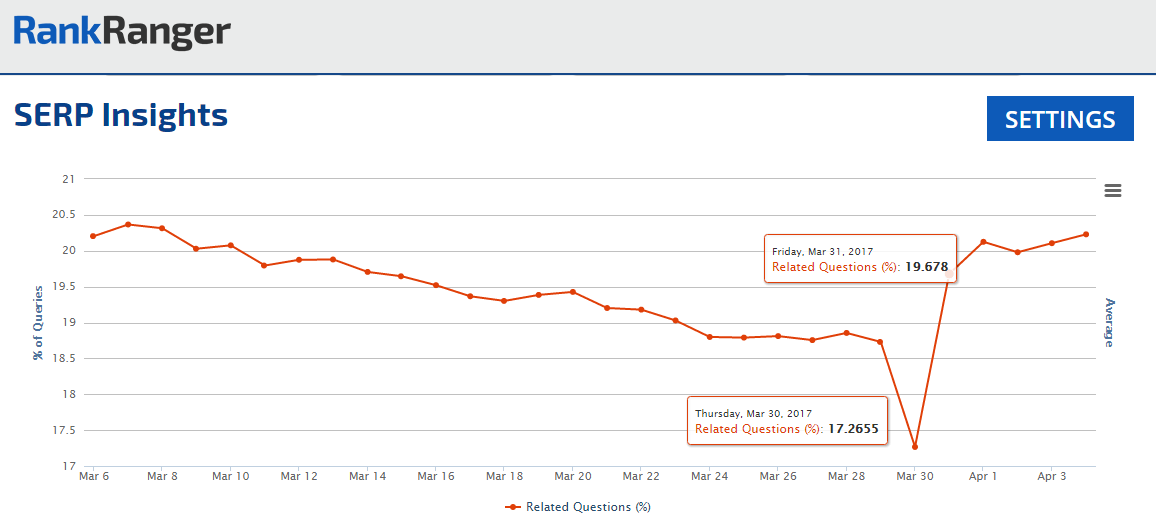
Task: Click the red legend marker icon
Action: pyautogui.click(x=513, y=507)
